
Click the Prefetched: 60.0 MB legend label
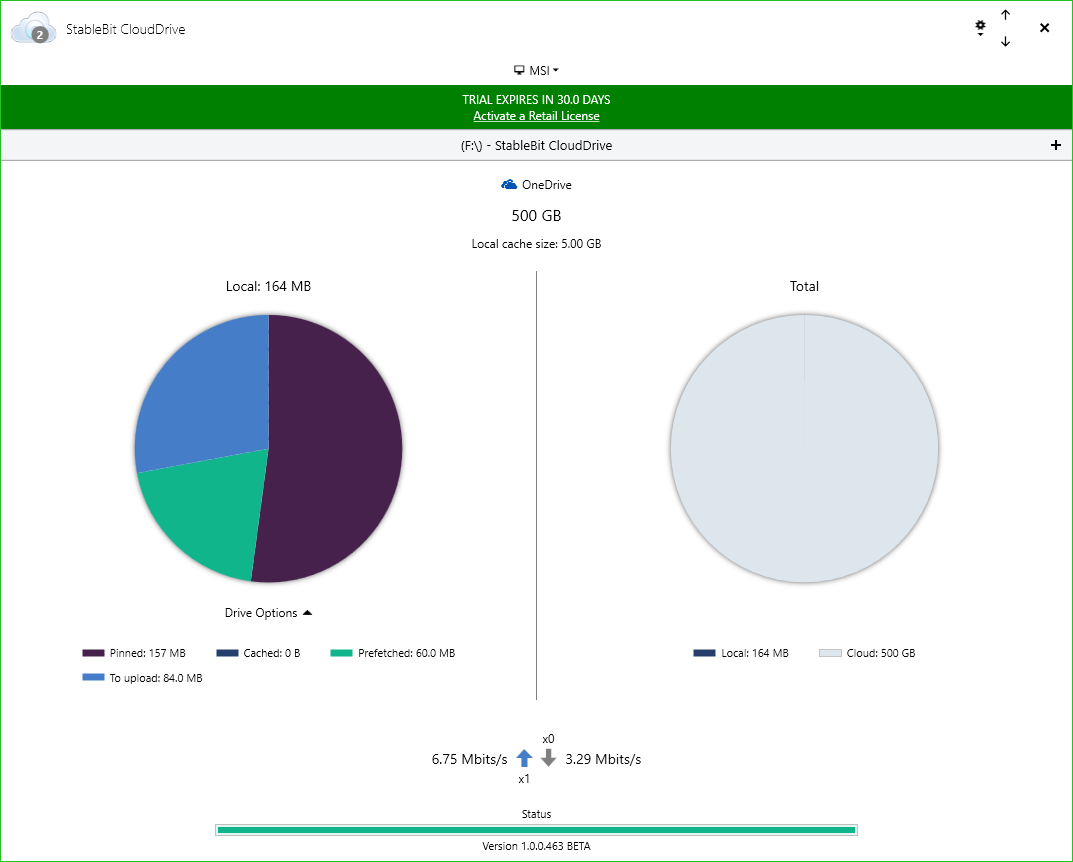[406, 653]
